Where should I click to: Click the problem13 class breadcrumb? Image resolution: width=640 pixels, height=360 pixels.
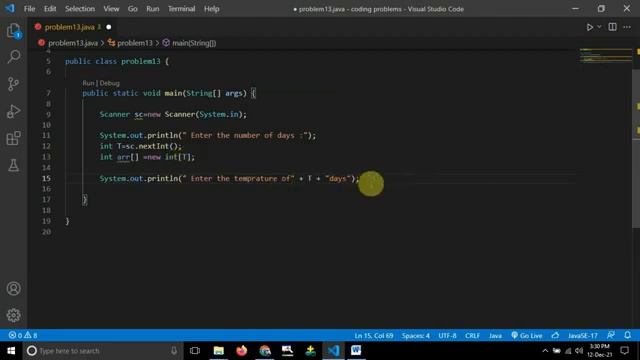(x=134, y=43)
